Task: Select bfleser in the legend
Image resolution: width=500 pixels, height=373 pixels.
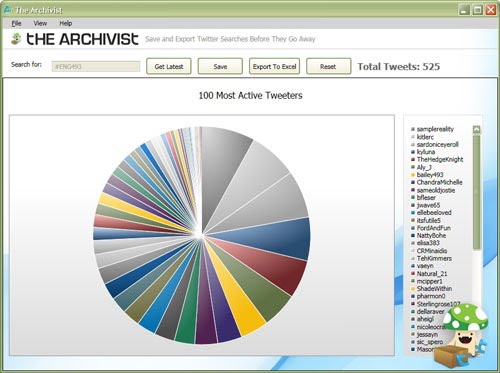Action: point(426,197)
